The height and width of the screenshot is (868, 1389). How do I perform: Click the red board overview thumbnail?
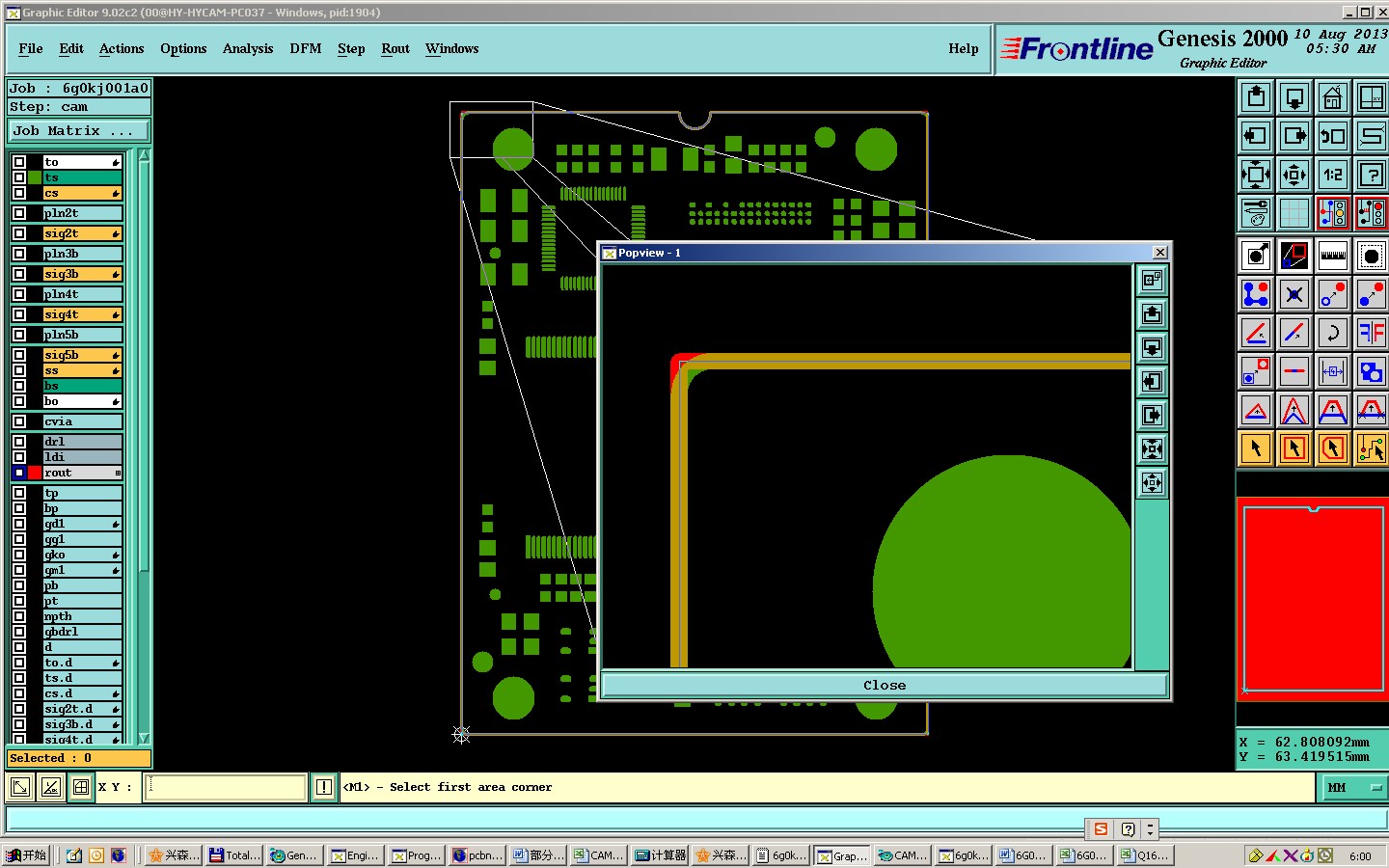pyautogui.click(x=1312, y=598)
